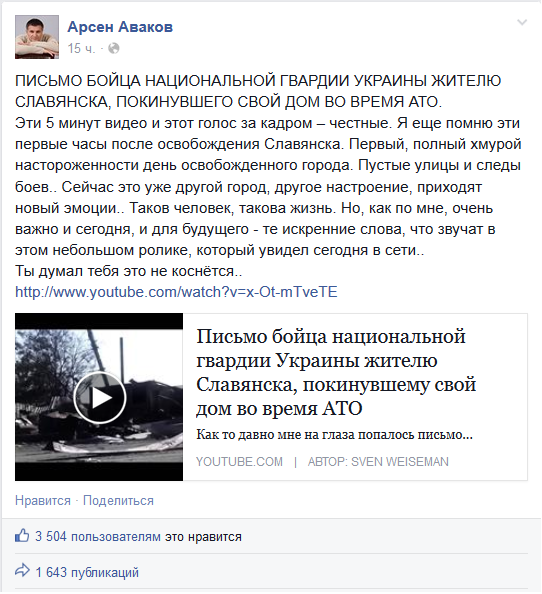Click the Поделиться share button

click(x=118, y=500)
